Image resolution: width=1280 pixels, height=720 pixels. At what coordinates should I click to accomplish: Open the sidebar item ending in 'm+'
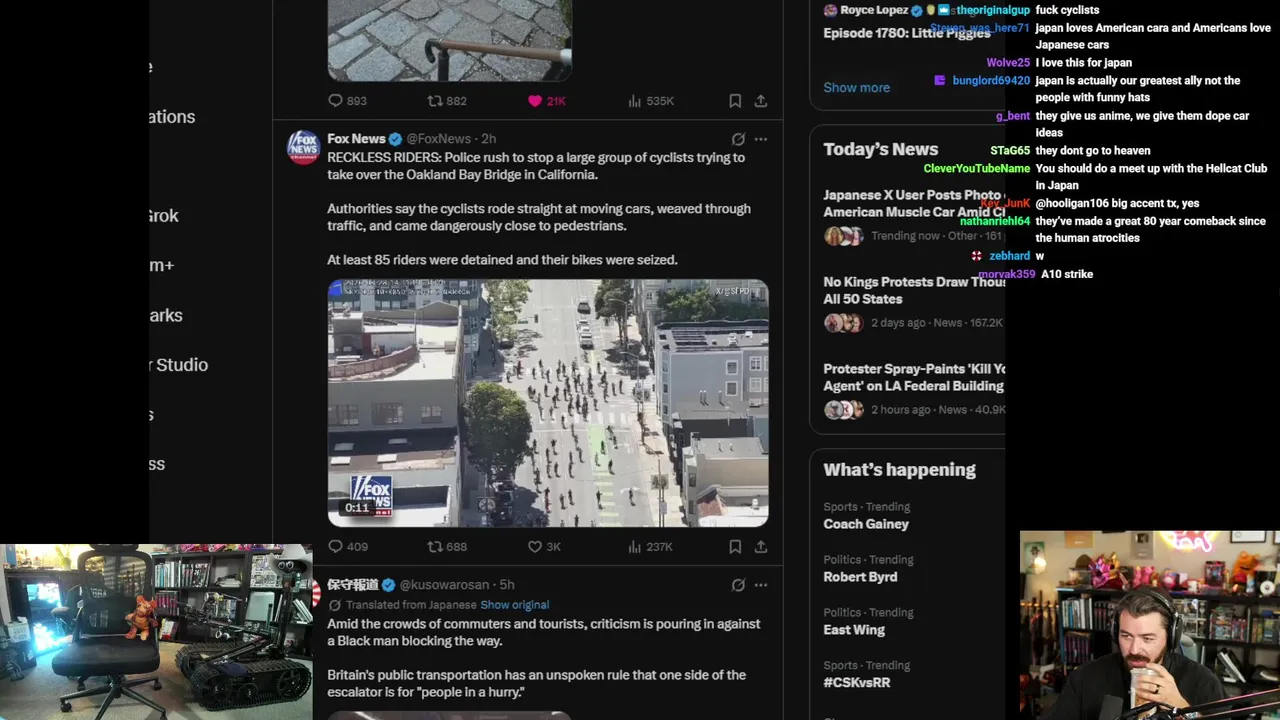click(162, 266)
